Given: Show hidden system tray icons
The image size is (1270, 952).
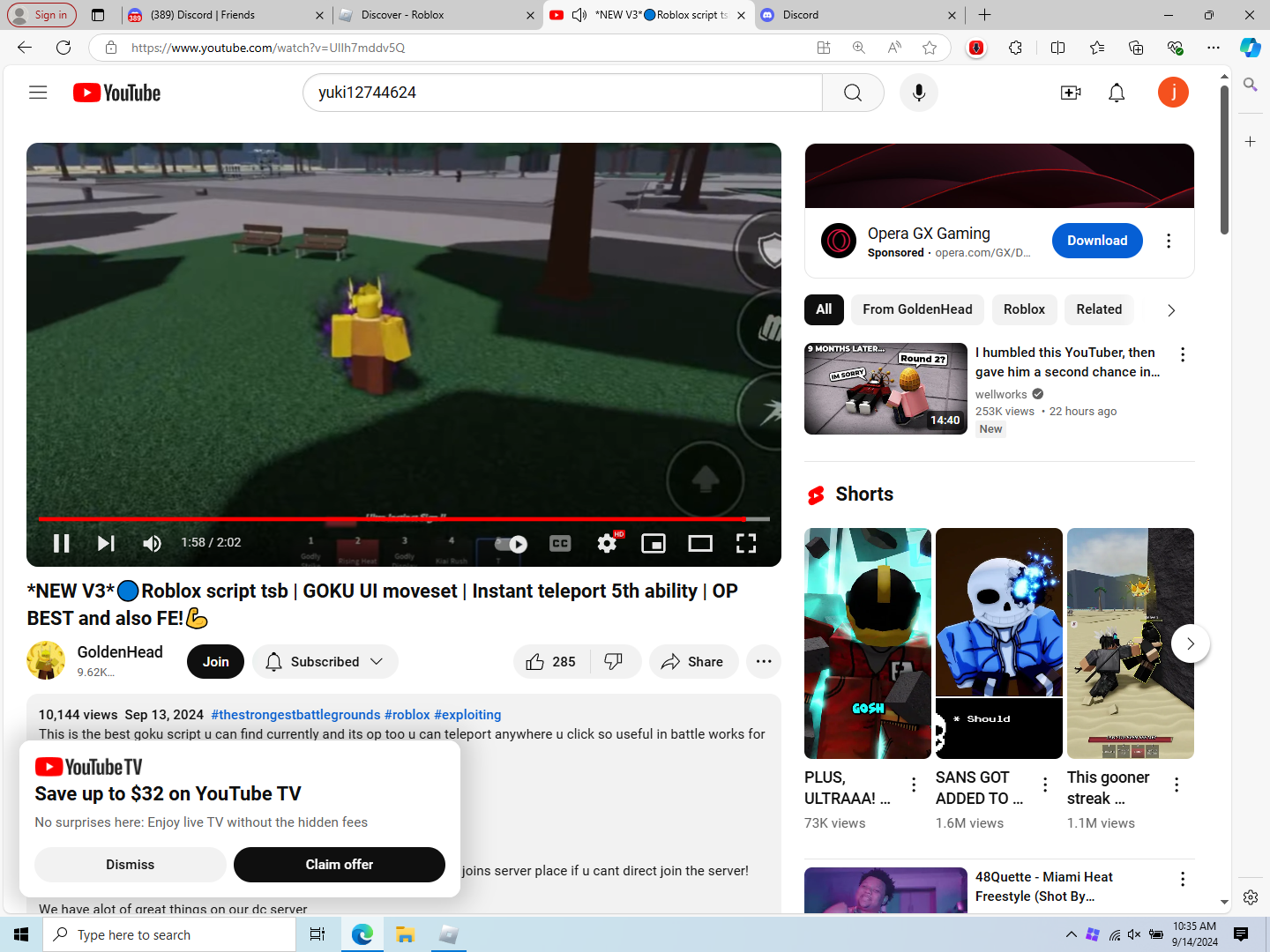Looking at the screenshot, I should click(x=1071, y=934).
